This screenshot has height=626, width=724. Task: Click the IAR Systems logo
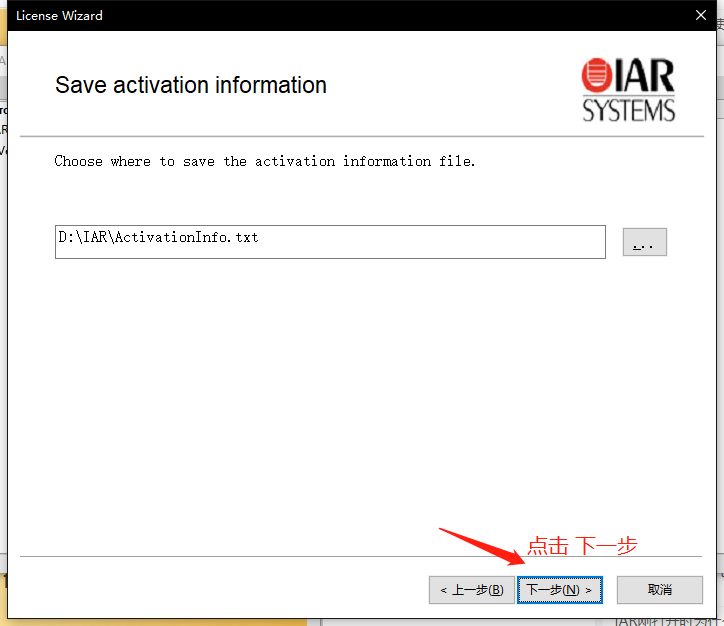628,90
